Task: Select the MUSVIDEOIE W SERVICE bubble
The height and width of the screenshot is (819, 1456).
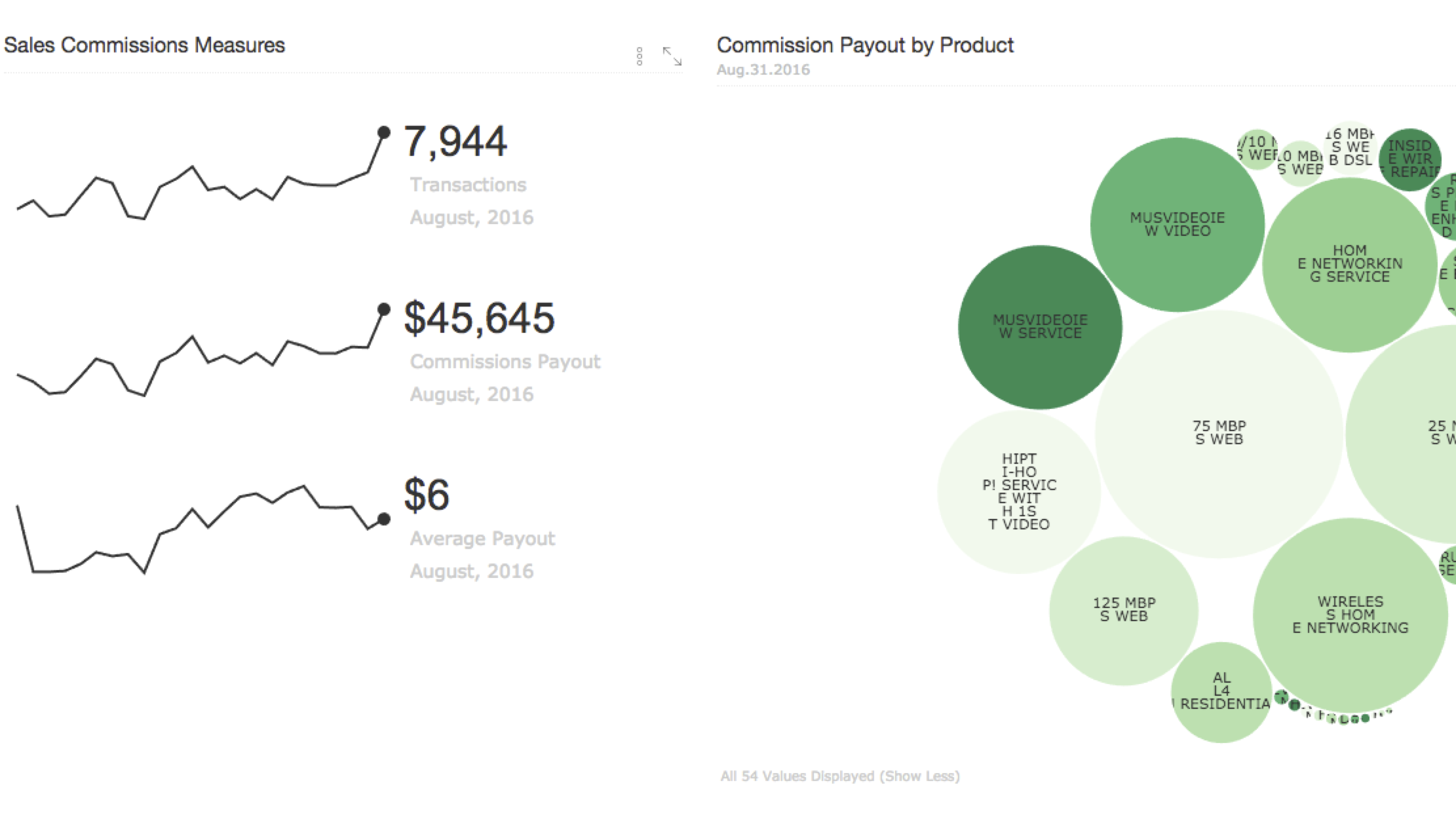Action: click(x=1040, y=327)
